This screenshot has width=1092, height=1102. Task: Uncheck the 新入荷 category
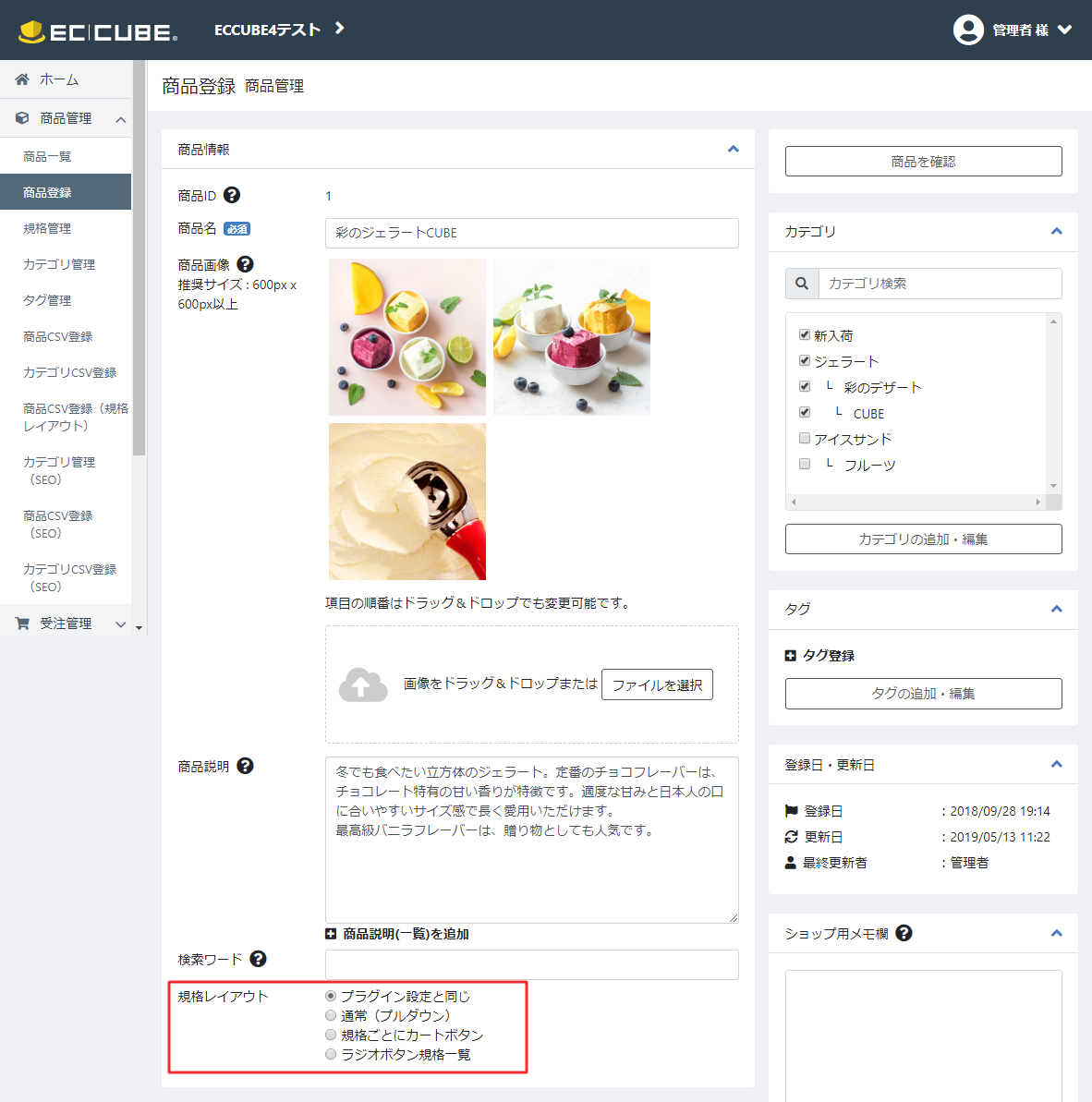point(805,335)
